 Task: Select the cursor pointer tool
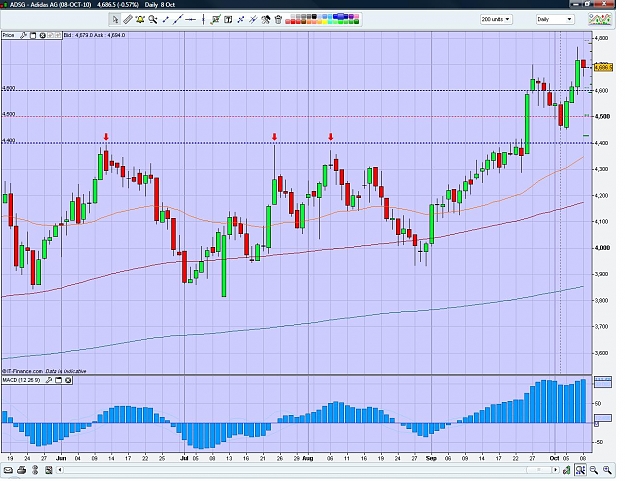115,19
